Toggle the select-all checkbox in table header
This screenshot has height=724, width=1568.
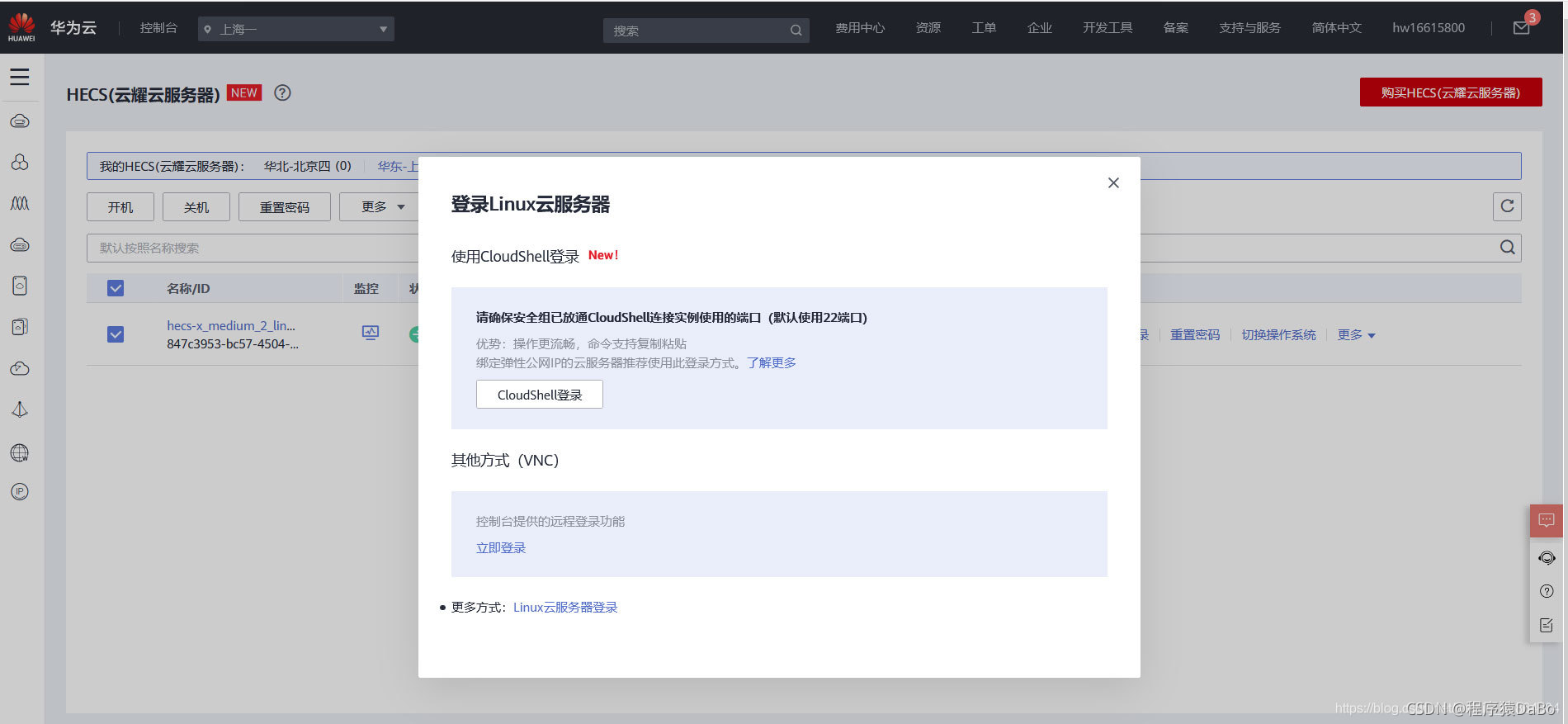click(x=116, y=288)
